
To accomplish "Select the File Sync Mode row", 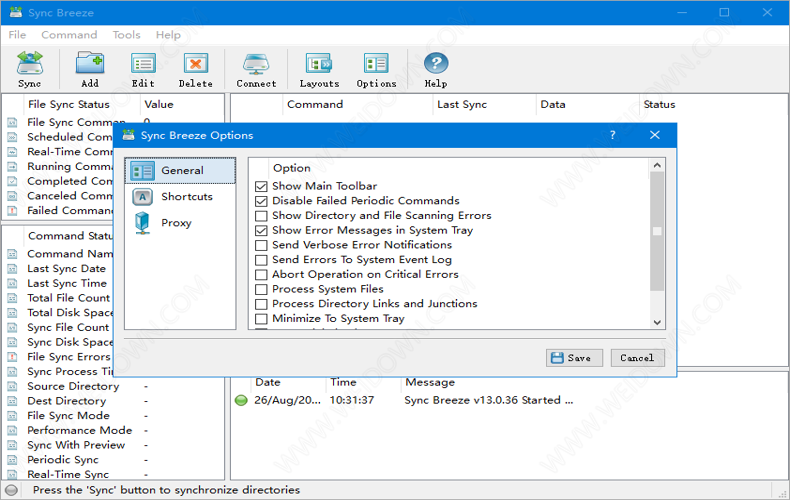I will click(x=113, y=416).
